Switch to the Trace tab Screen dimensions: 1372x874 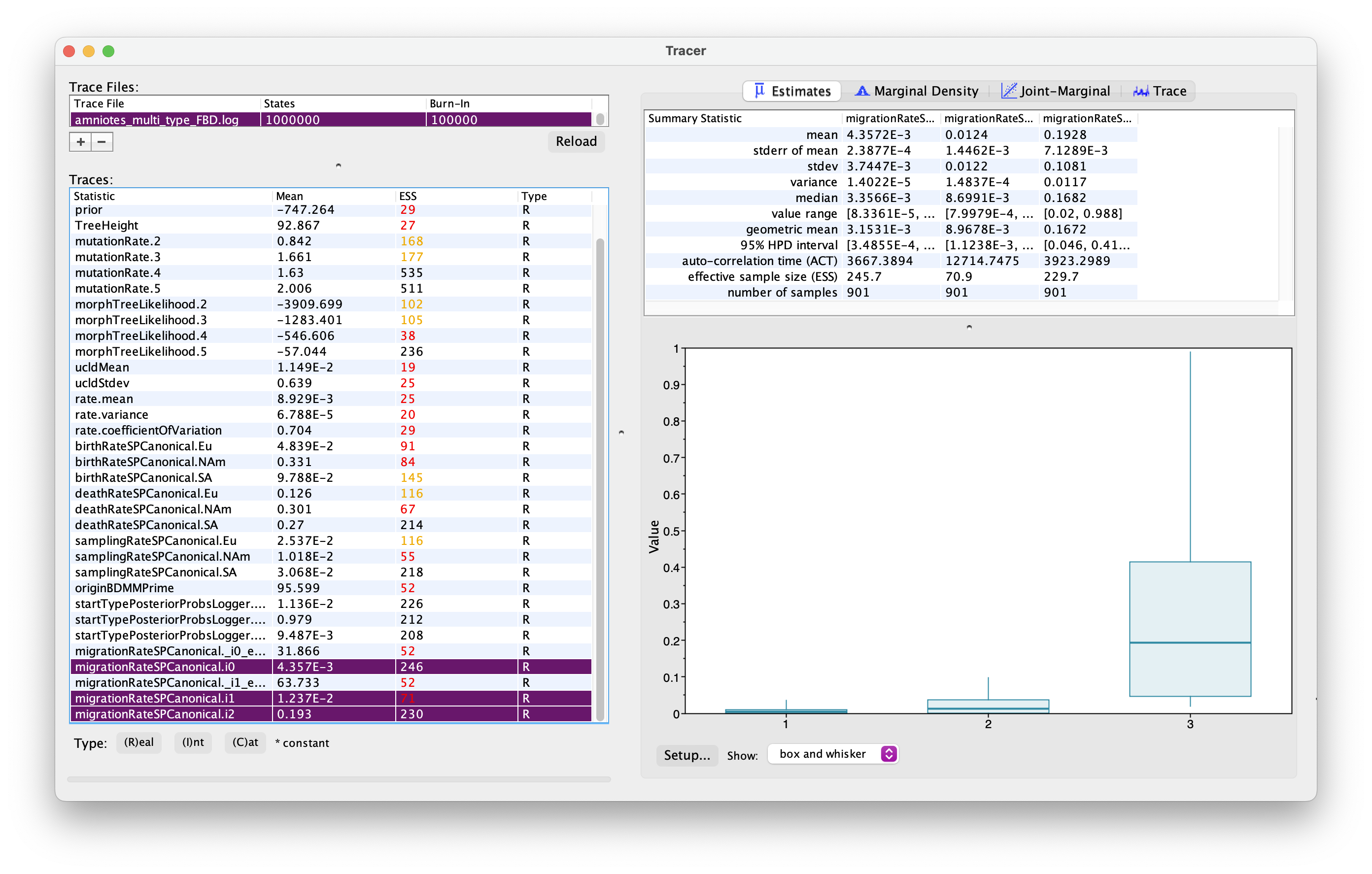tap(1160, 91)
